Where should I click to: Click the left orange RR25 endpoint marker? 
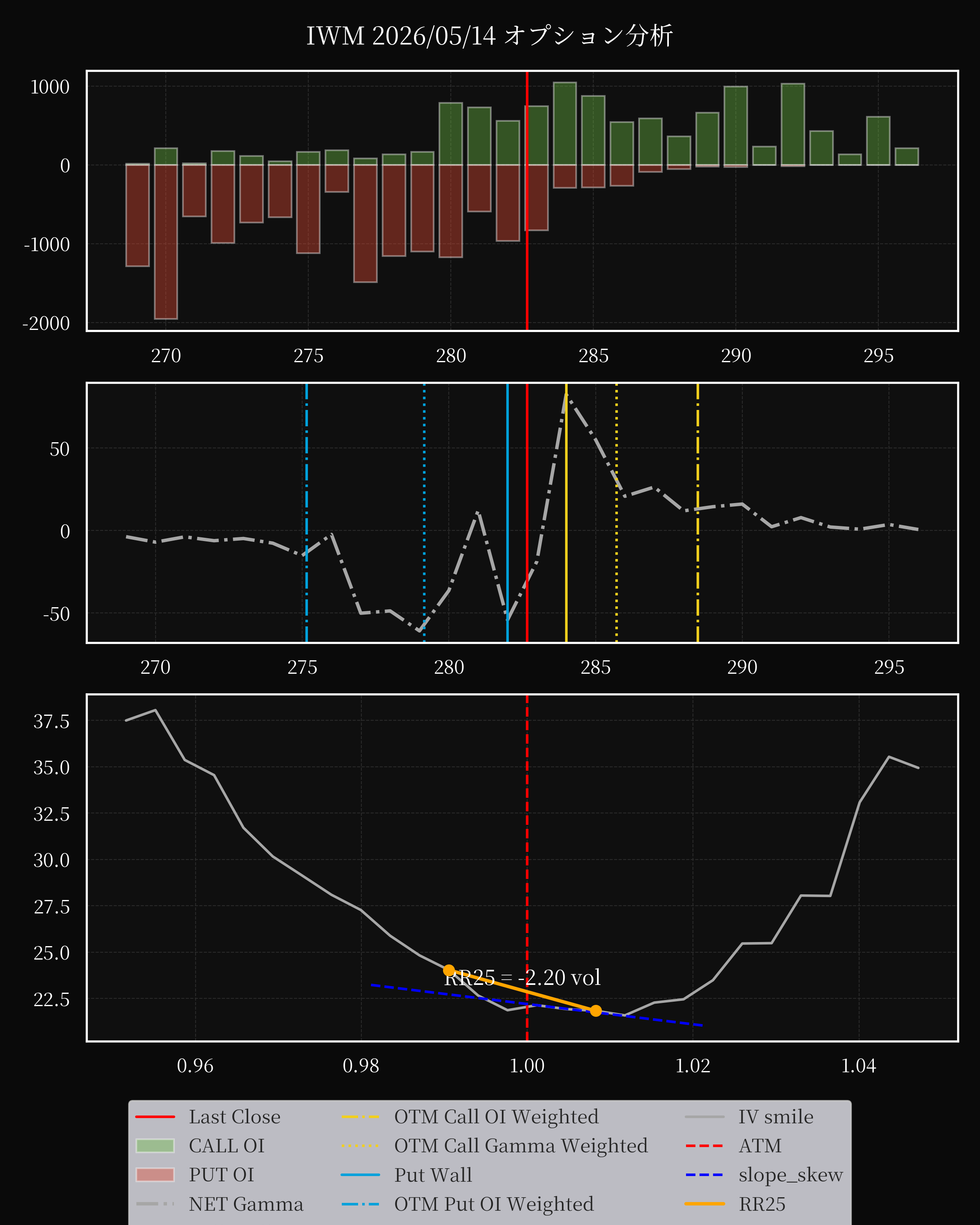pos(449,971)
